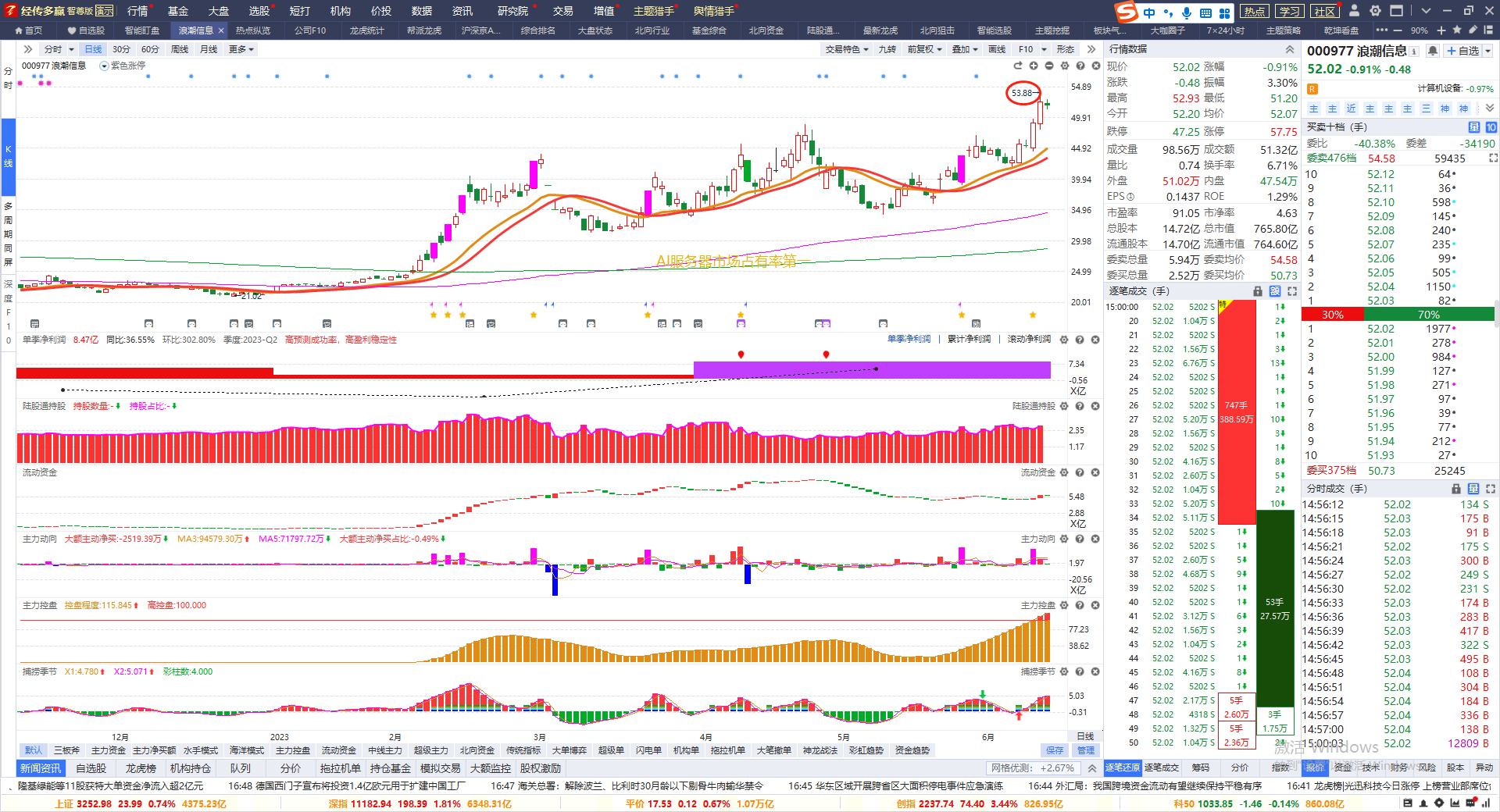
Task: Expand the 分时成交 panel to fullscreen icon
Action: pos(1491,489)
